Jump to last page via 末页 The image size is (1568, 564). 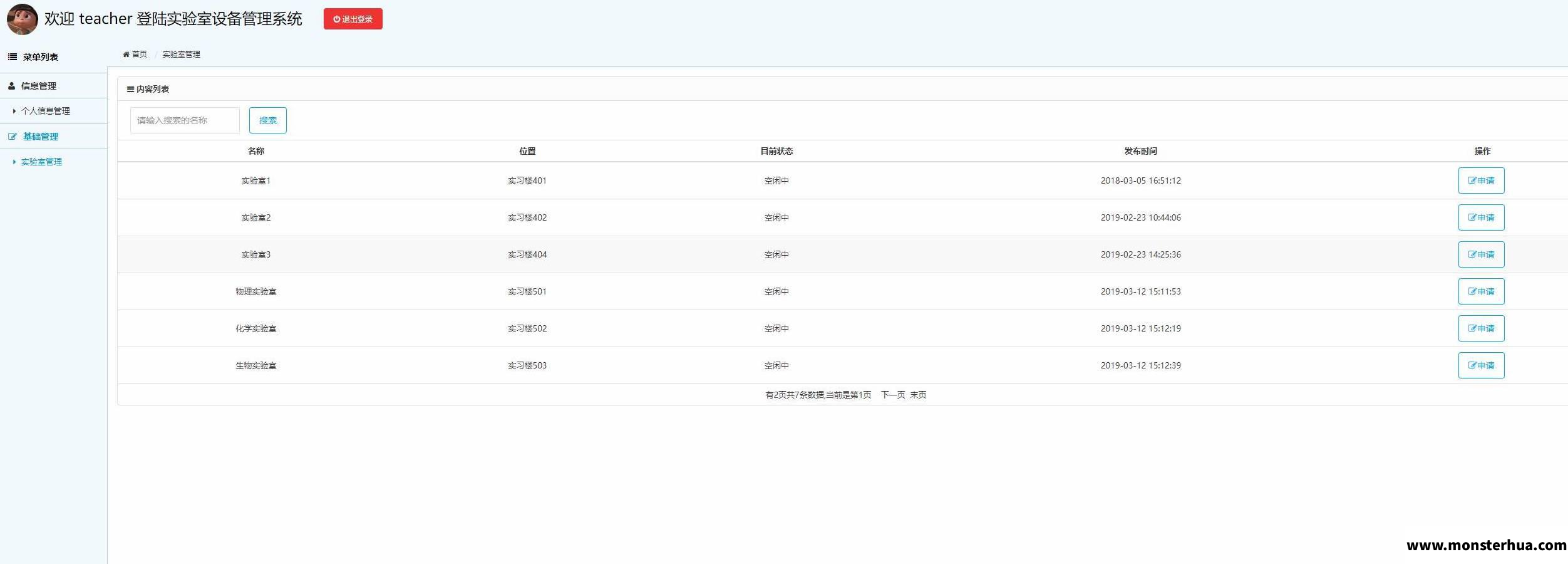[x=918, y=395]
